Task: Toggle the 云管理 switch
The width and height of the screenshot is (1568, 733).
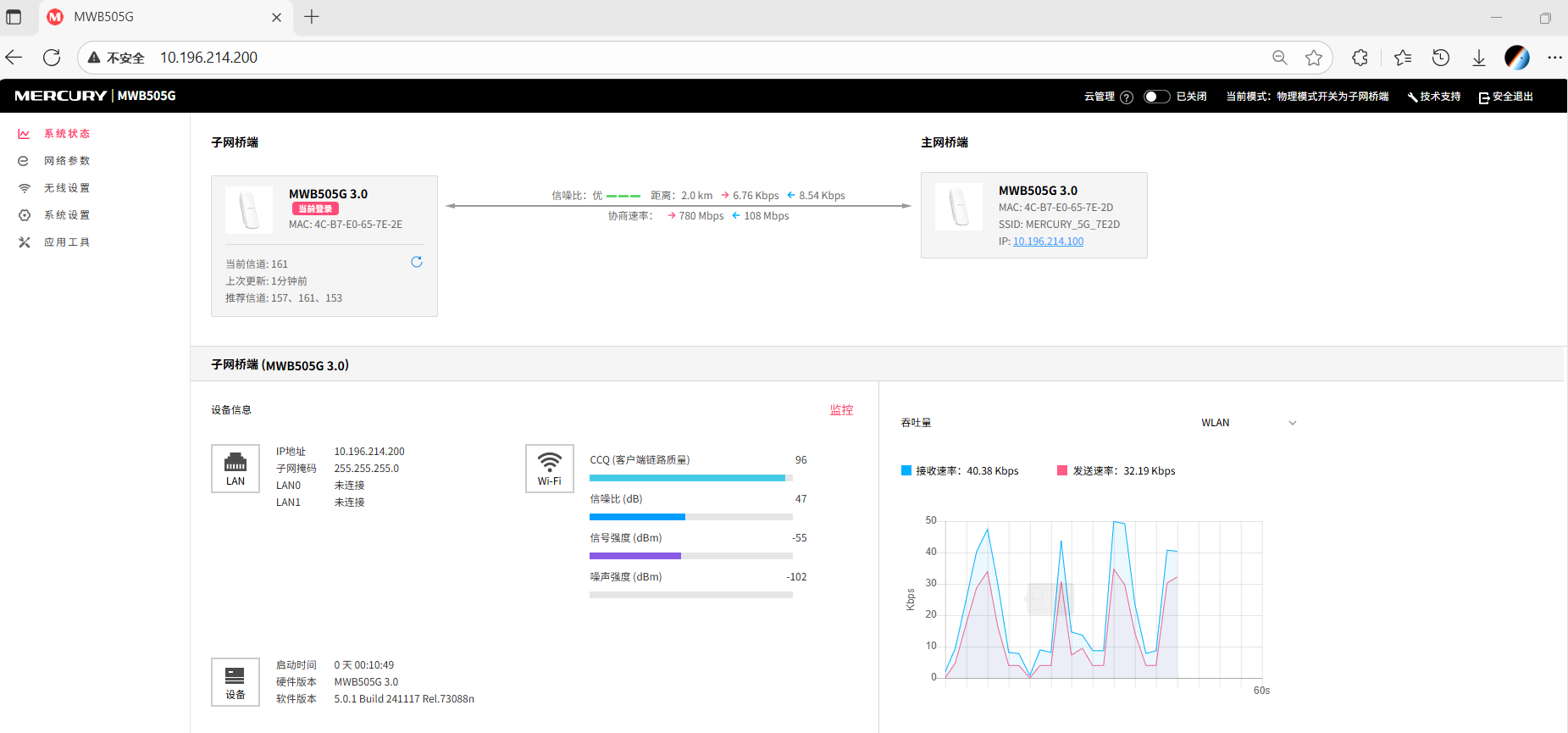Action: coord(1156,97)
